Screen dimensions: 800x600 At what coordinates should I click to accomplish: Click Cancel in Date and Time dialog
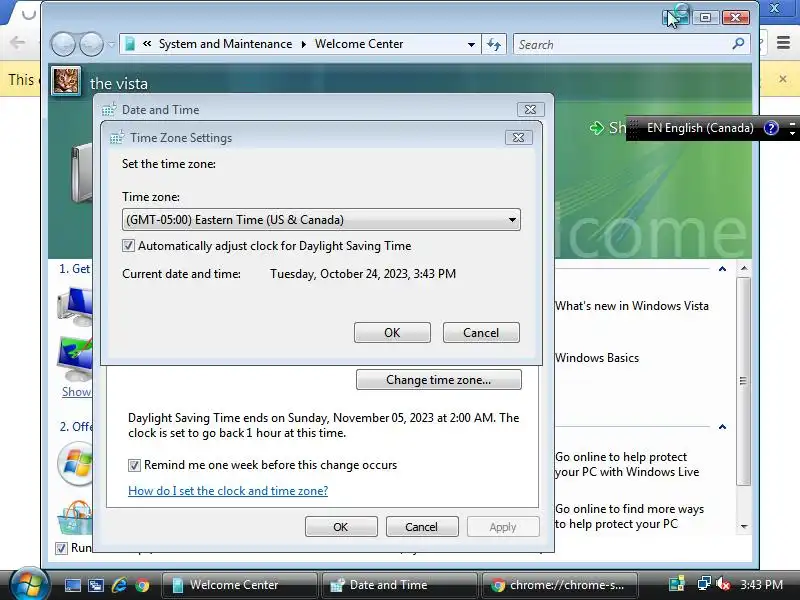pyautogui.click(x=421, y=527)
